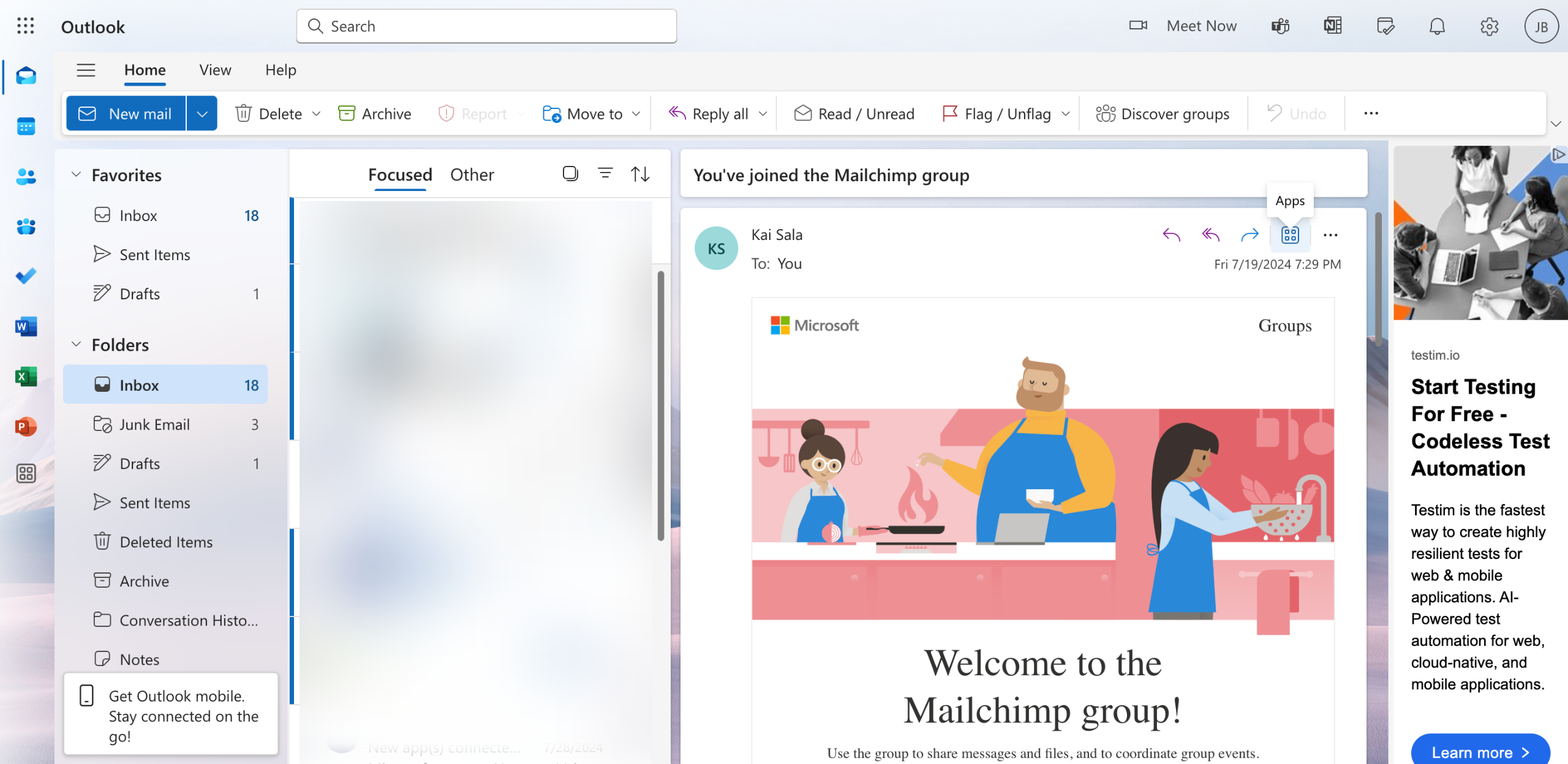
Task: Toggle the select all messages checkbox icon
Action: (x=570, y=174)
